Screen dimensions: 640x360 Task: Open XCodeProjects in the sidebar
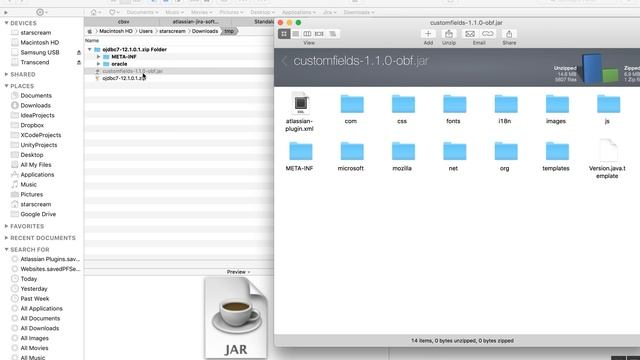point(41,135)
